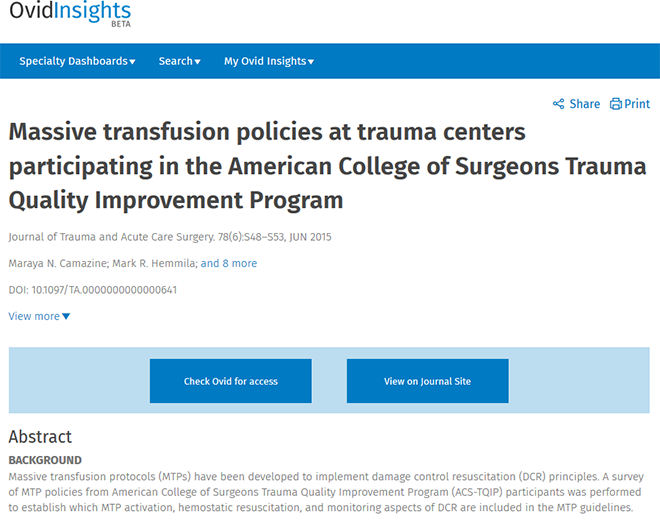
Task: Click the journal citation line
Action: tap(170, 237)
